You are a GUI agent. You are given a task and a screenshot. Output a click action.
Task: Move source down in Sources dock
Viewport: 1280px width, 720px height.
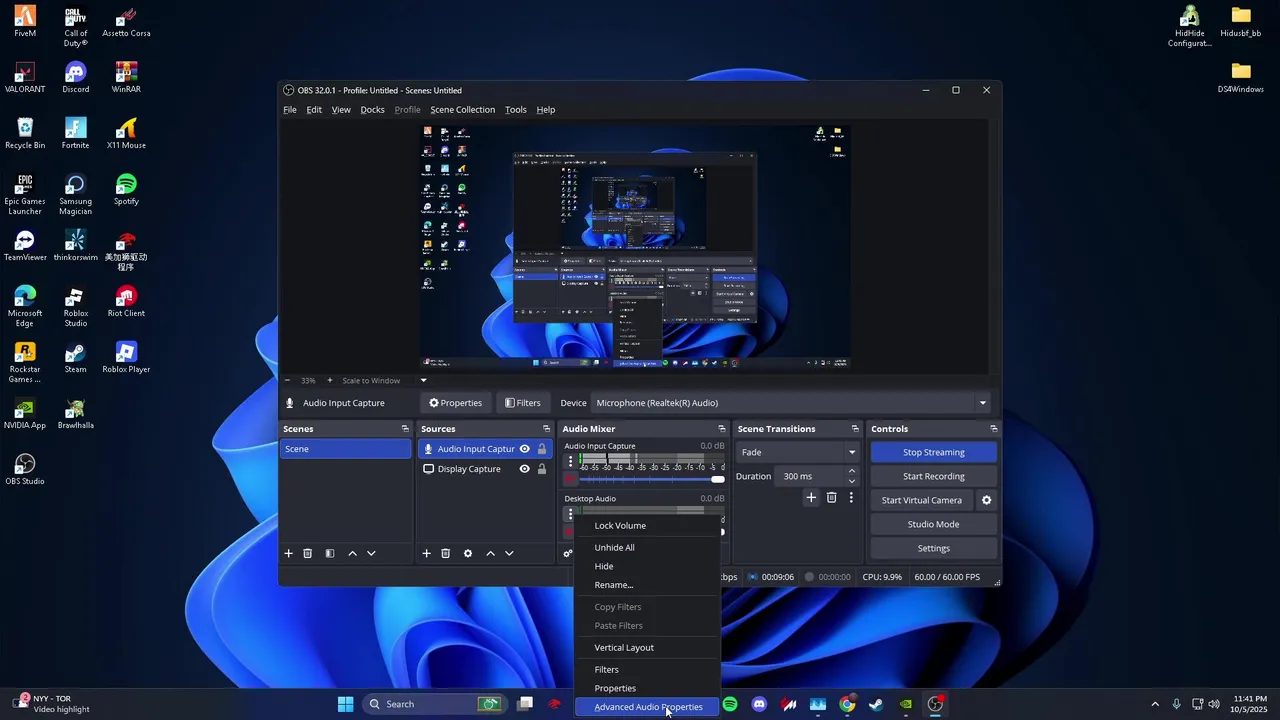pos(509,553)
